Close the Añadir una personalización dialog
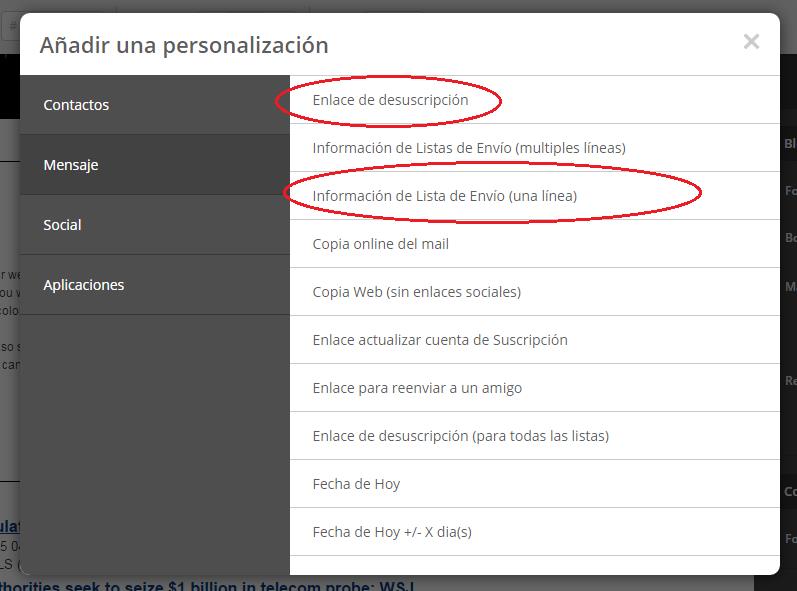 point(751,42)
